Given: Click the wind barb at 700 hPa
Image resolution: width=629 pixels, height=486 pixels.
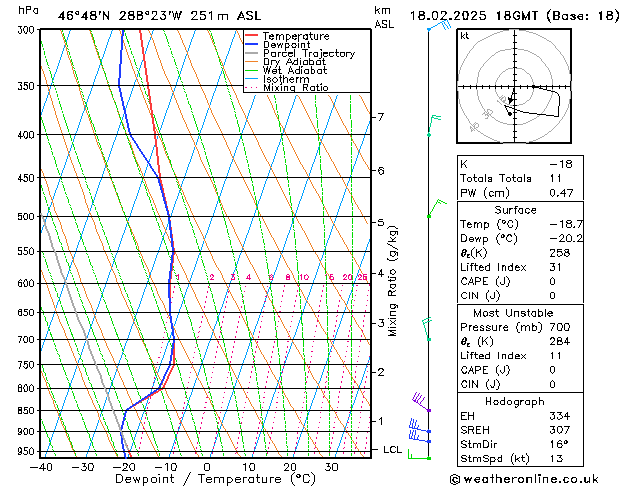Looking at the screenshot, I should click(427, 329).
